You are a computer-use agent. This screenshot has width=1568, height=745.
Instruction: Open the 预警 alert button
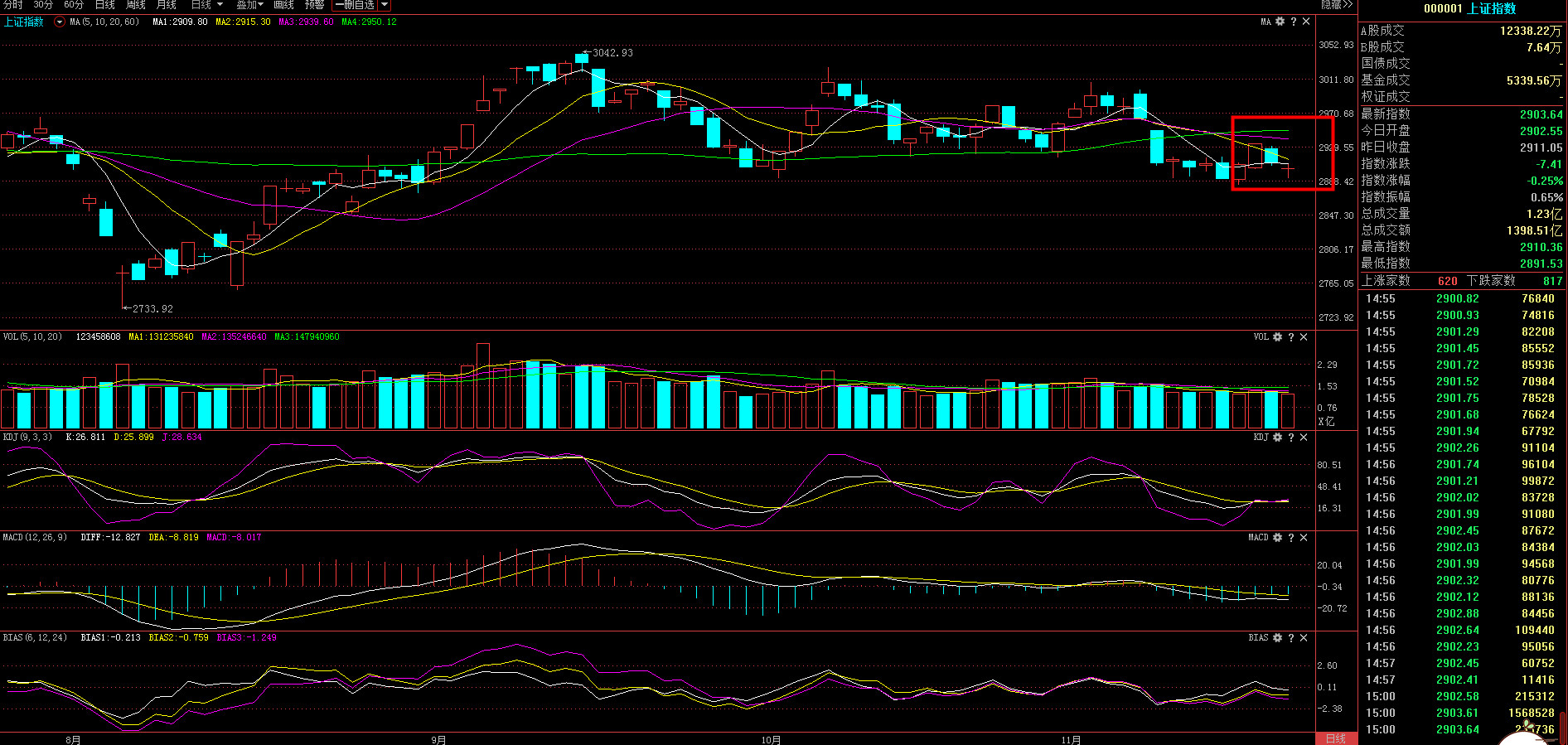pyautogui.click(x=314, y=5)
